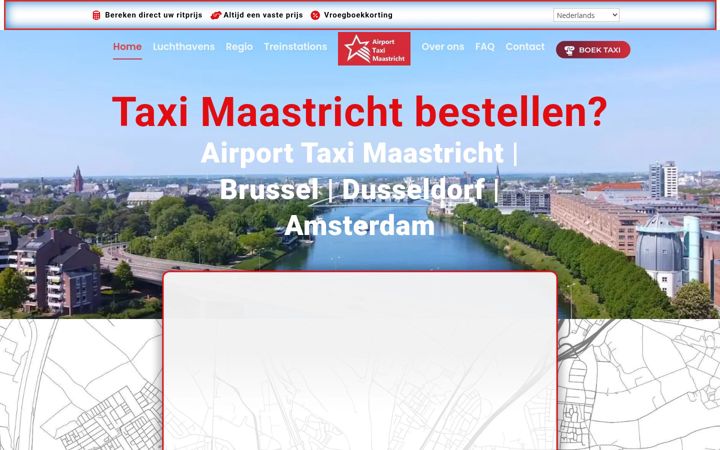720x450 pixels.
Task: Click the red price icon beside Altijd een vaste prijs
Action: (215, 15)
